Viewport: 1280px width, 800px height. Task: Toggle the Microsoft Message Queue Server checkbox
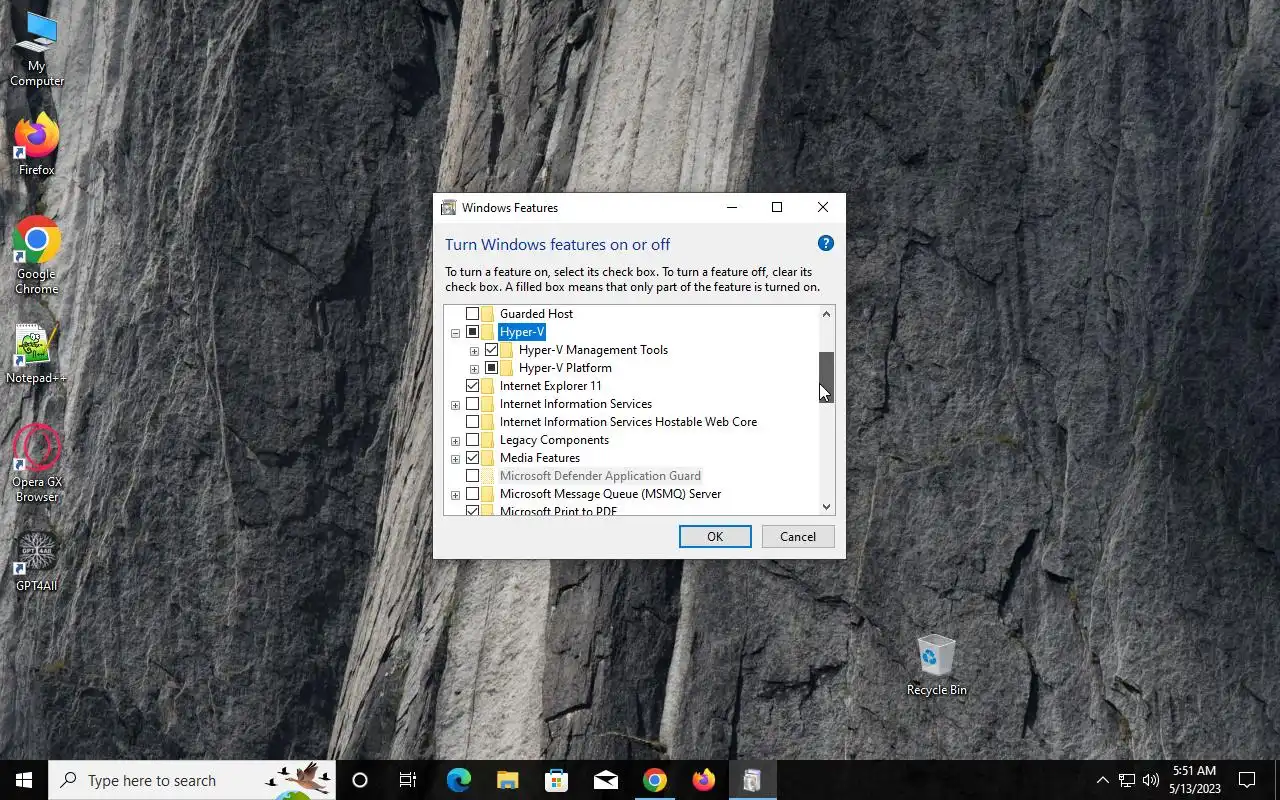point(472,494)
